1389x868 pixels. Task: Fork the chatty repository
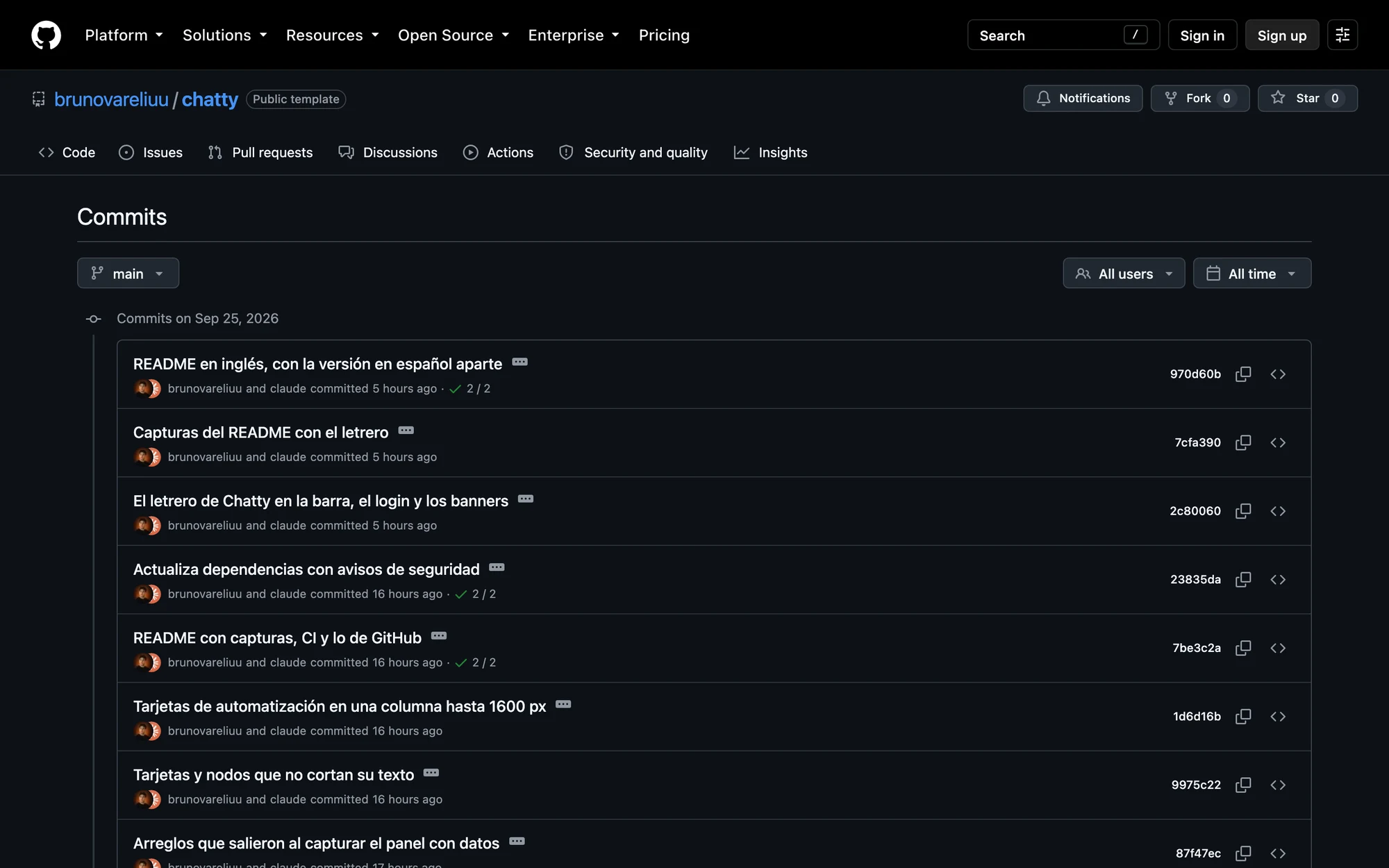(x=1200, y=99)
